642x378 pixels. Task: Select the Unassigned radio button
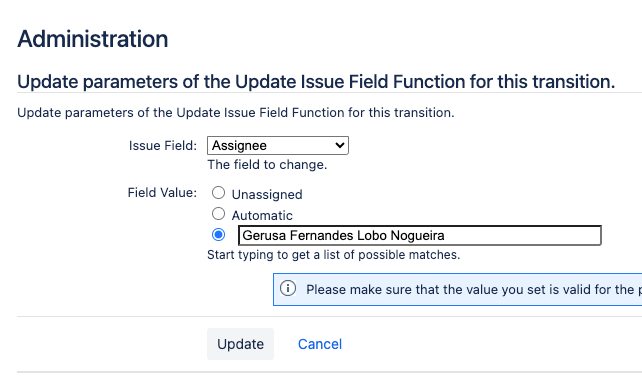[x=218, y=192]
